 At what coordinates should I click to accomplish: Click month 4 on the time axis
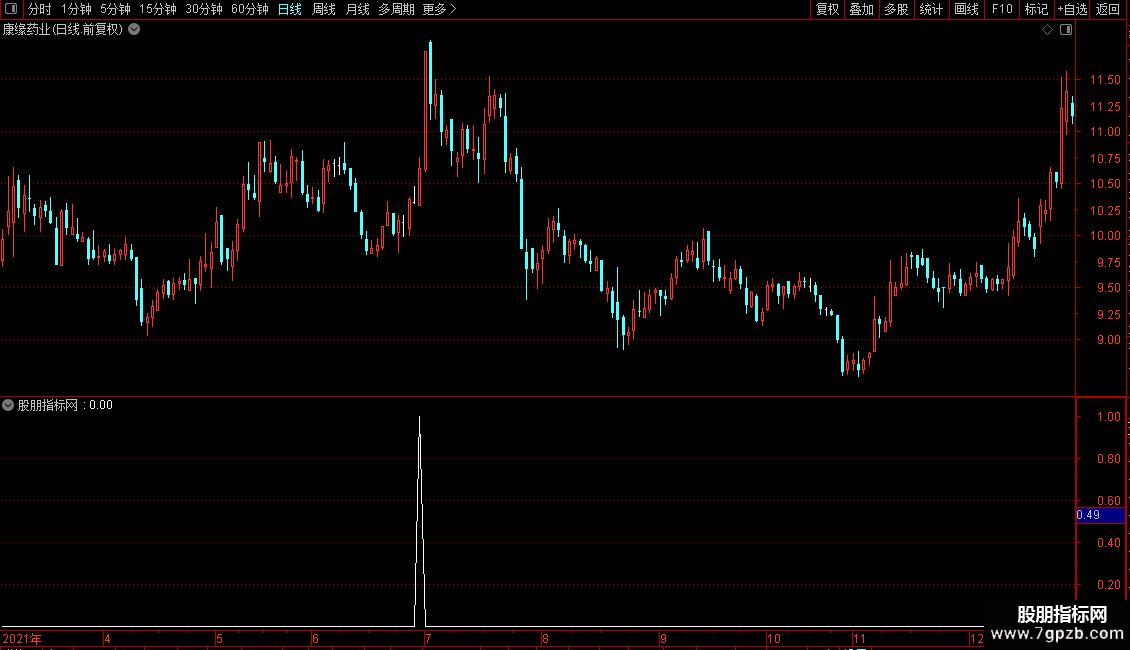pos(107,639)
